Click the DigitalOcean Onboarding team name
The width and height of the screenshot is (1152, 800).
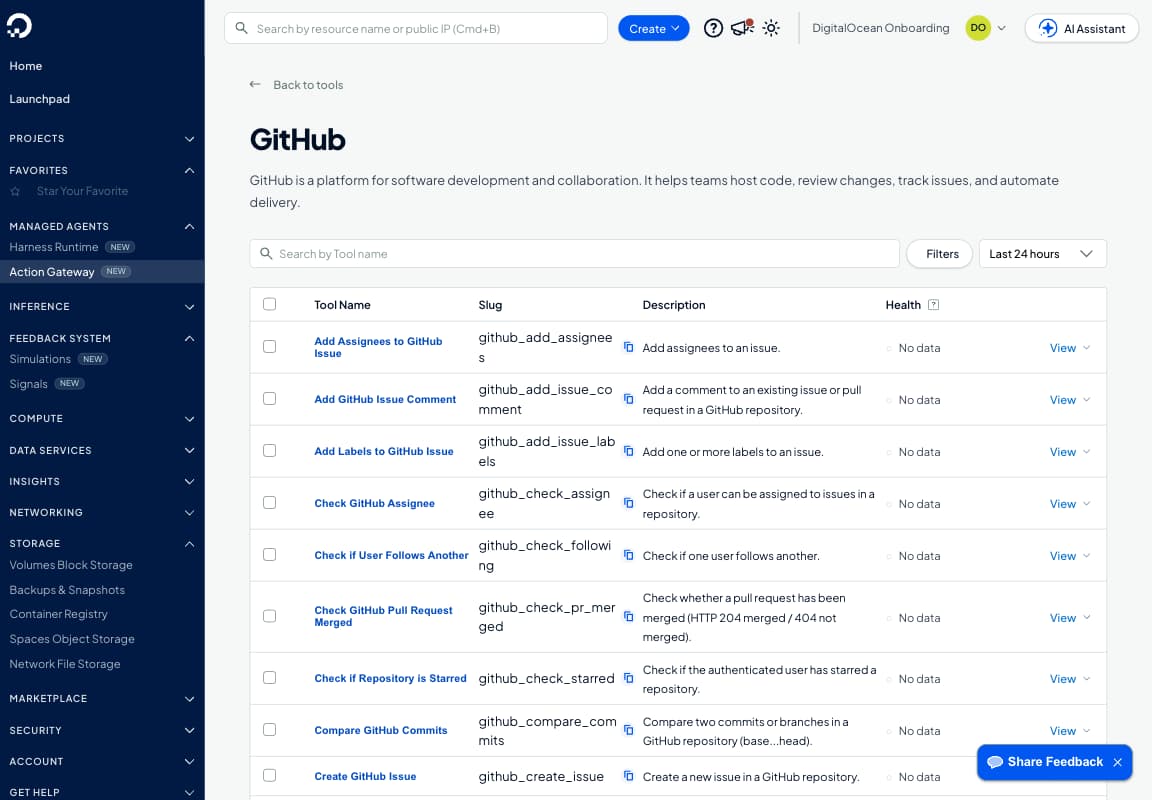point(880,28)
